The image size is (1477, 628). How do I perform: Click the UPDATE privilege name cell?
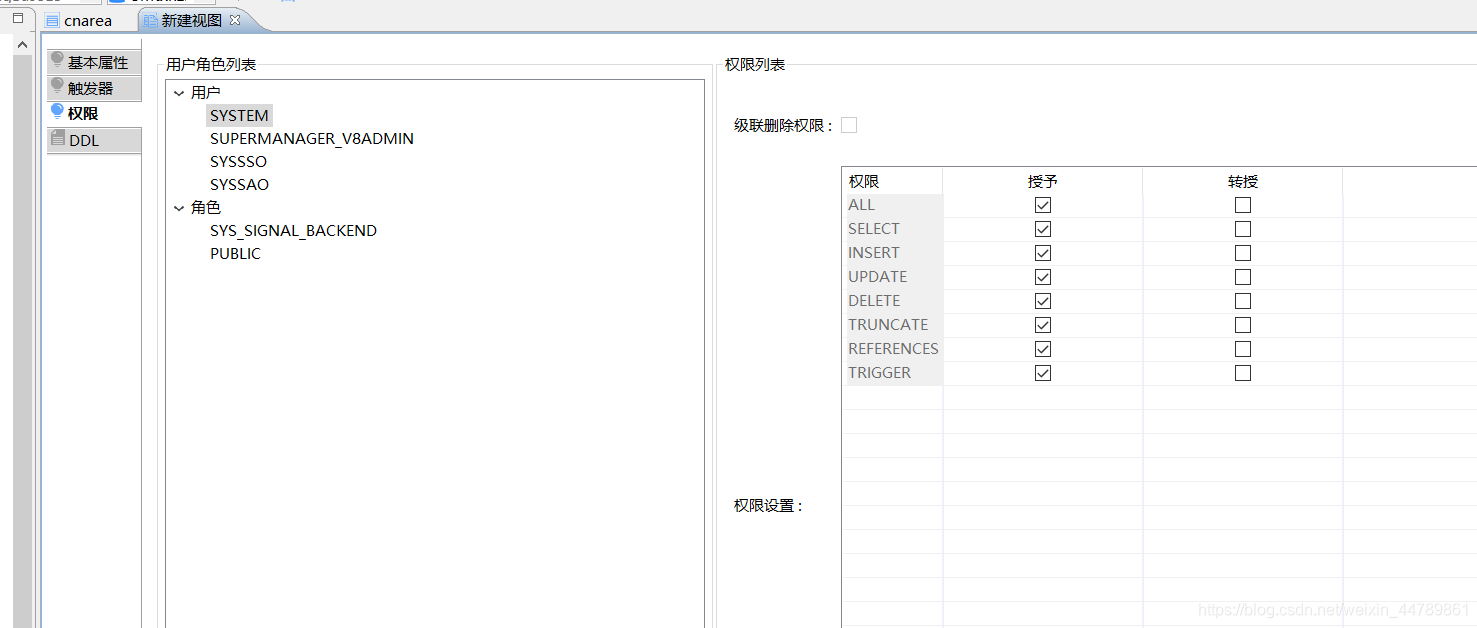[893, 277]
